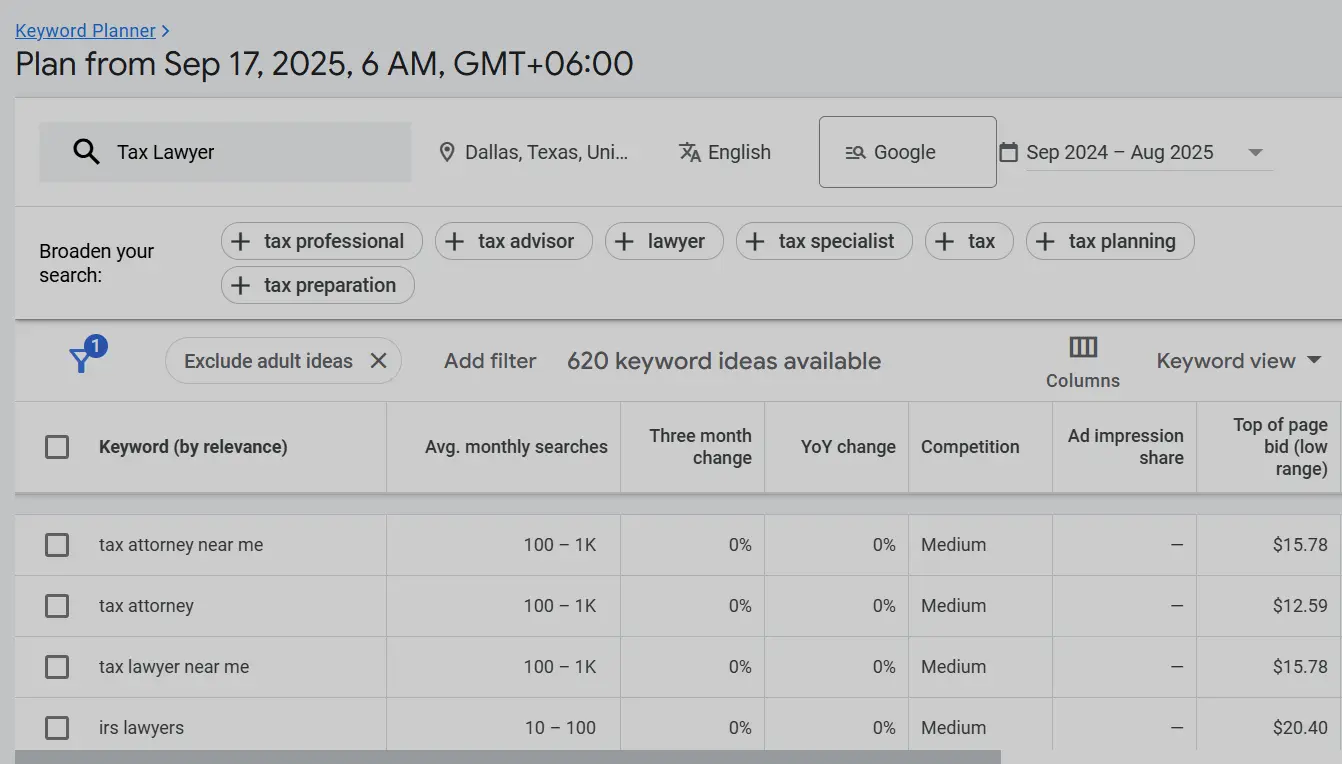
Task: Check the select-all checkbox in the table header
Action: [57, 447]
